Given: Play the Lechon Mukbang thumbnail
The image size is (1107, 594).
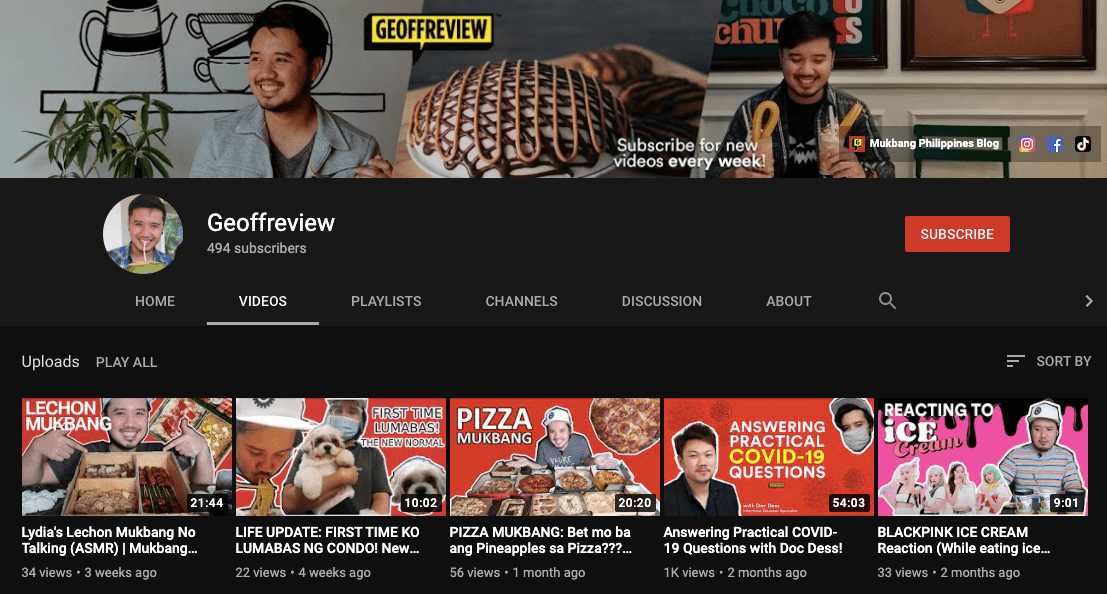Looking at the screenshot, I should [x=127, y=457].
